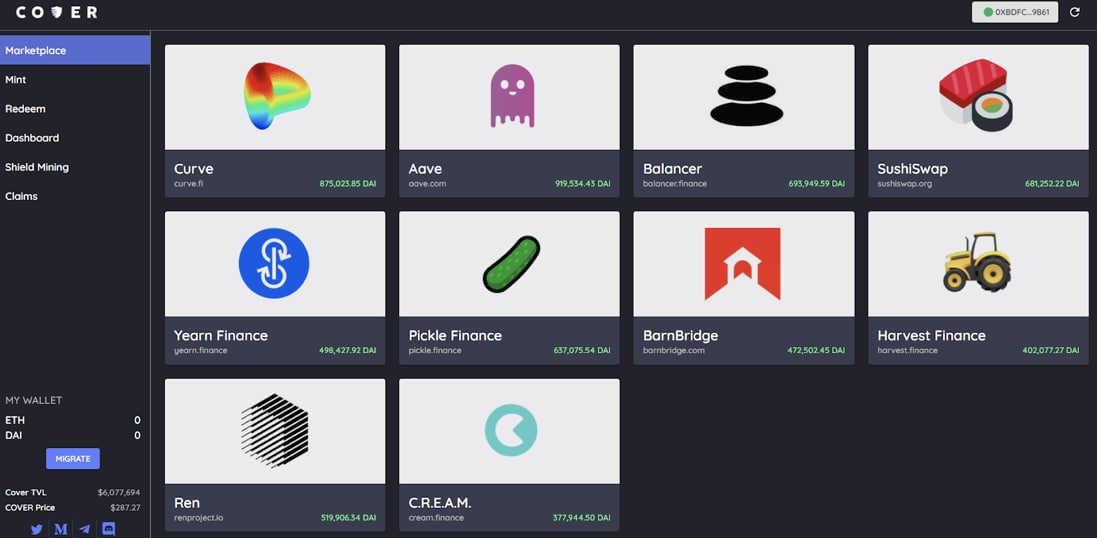This screenshot has height=538, width=1100.
Task: Click the Harvest Finance tractor logo
Action: (977, 262)
